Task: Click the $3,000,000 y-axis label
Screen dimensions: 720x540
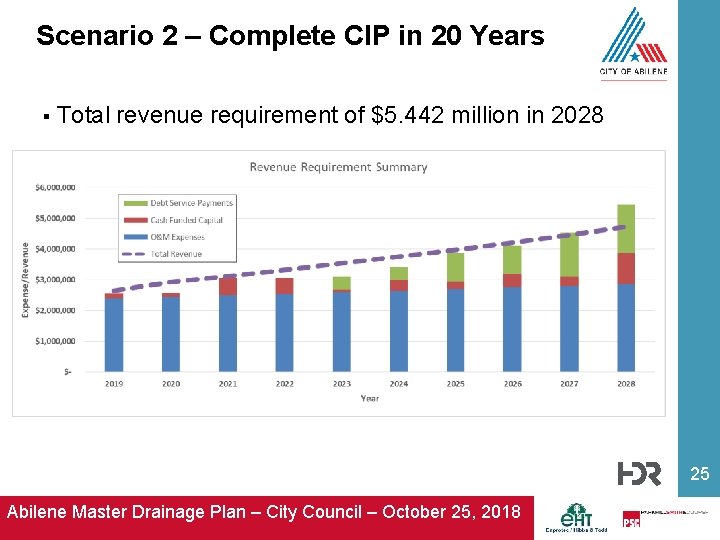Action: click(x=55, y=280)
